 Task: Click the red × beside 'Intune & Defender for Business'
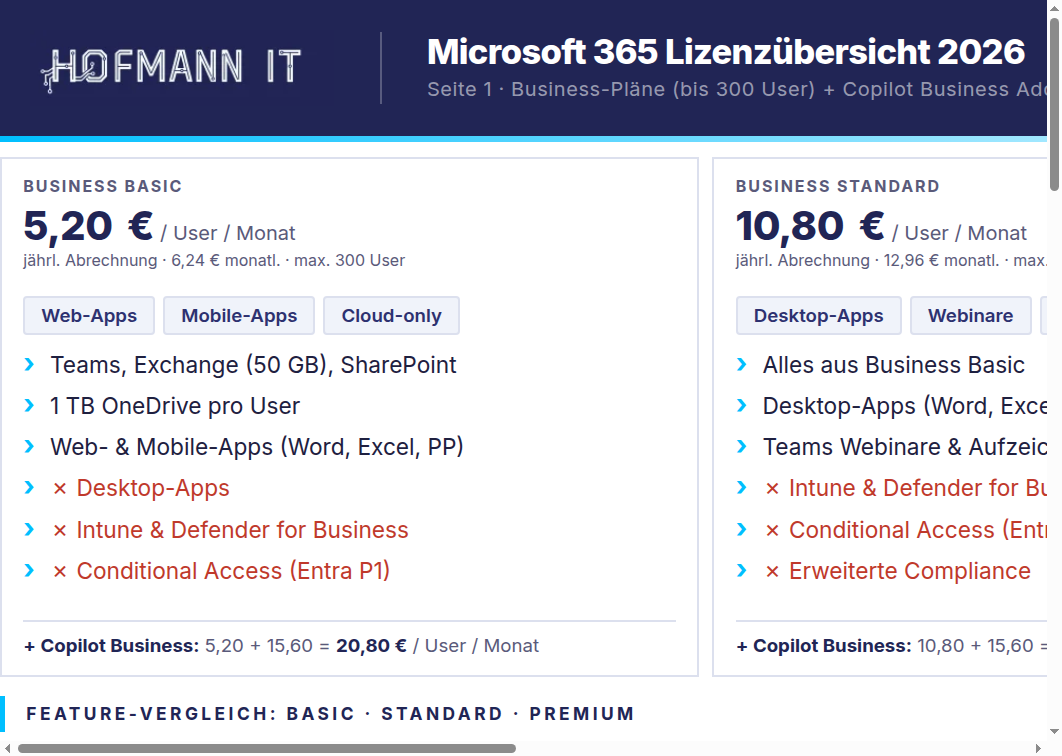point(62,529)
